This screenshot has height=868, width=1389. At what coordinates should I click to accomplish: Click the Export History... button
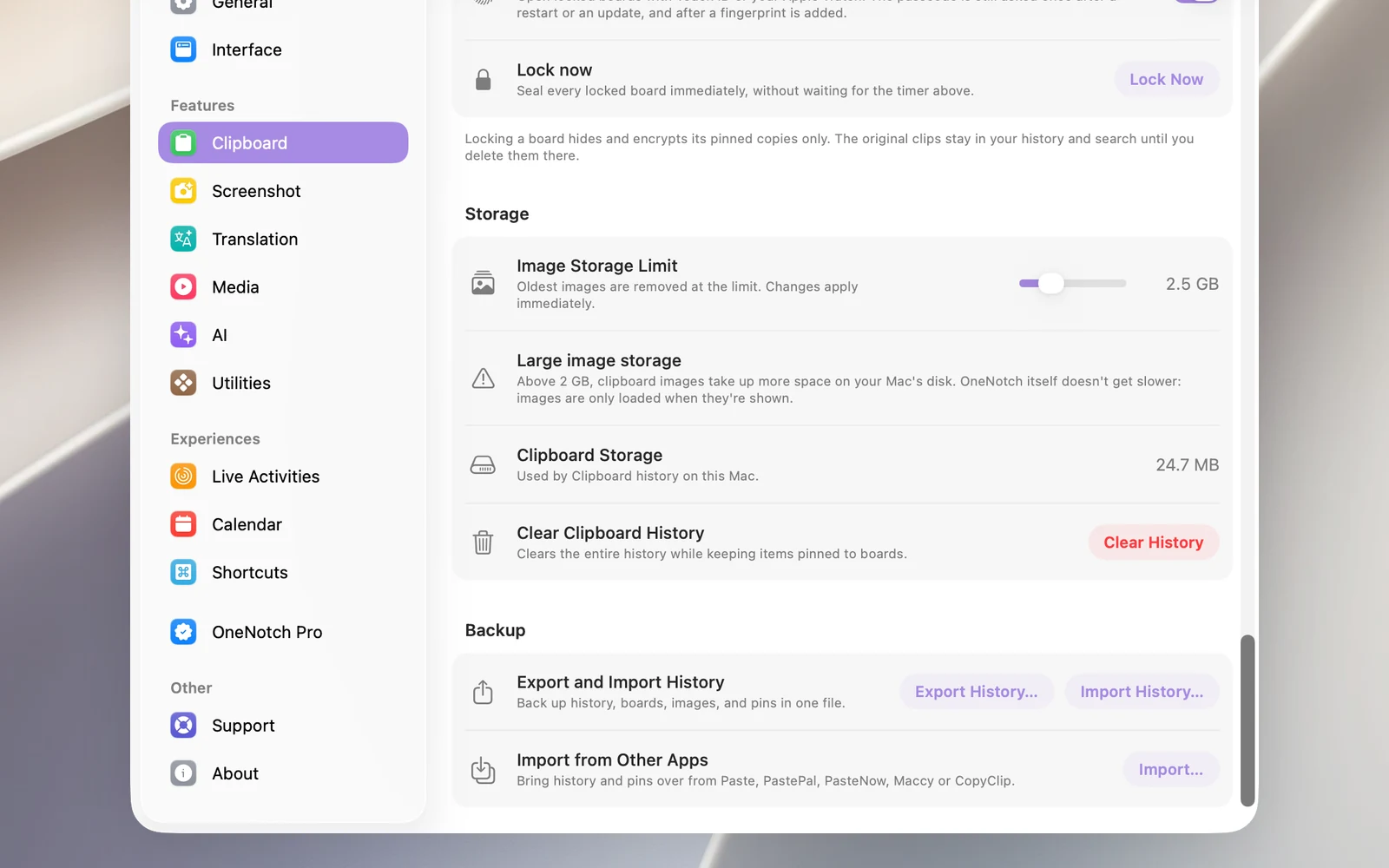(x=976, y=692)
